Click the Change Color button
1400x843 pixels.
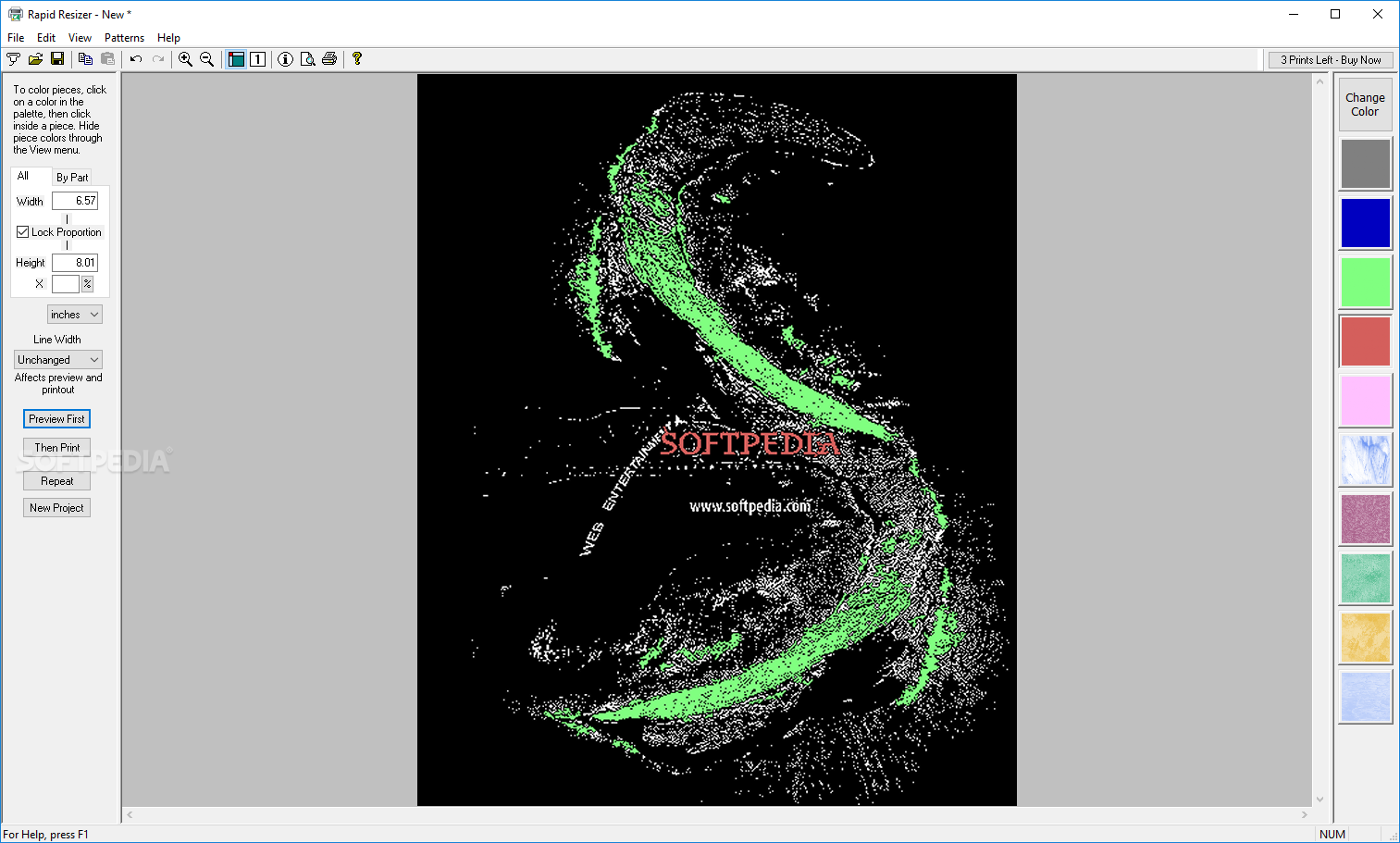pos(1365,105)
